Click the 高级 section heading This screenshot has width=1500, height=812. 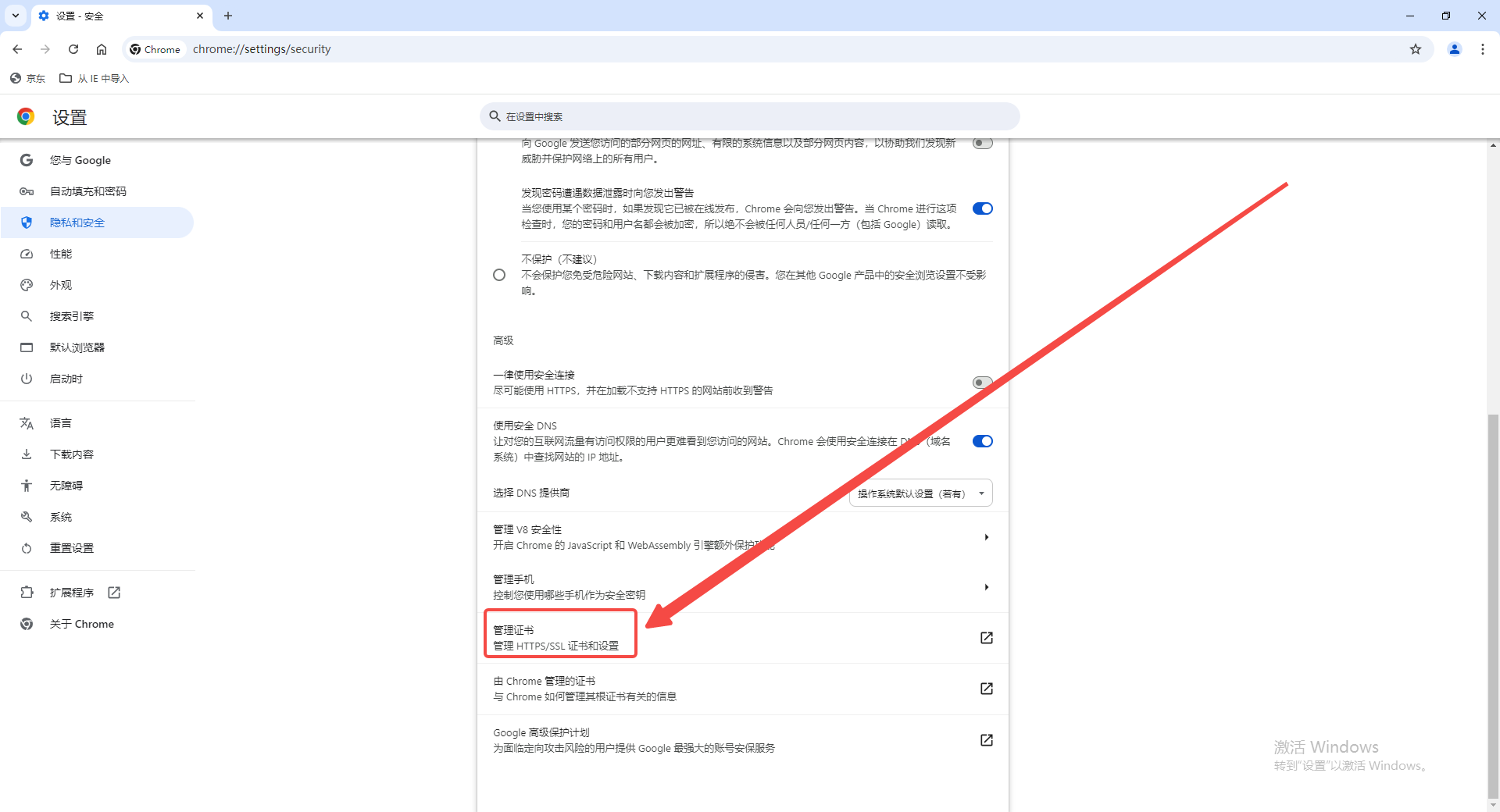pos(503,340)
